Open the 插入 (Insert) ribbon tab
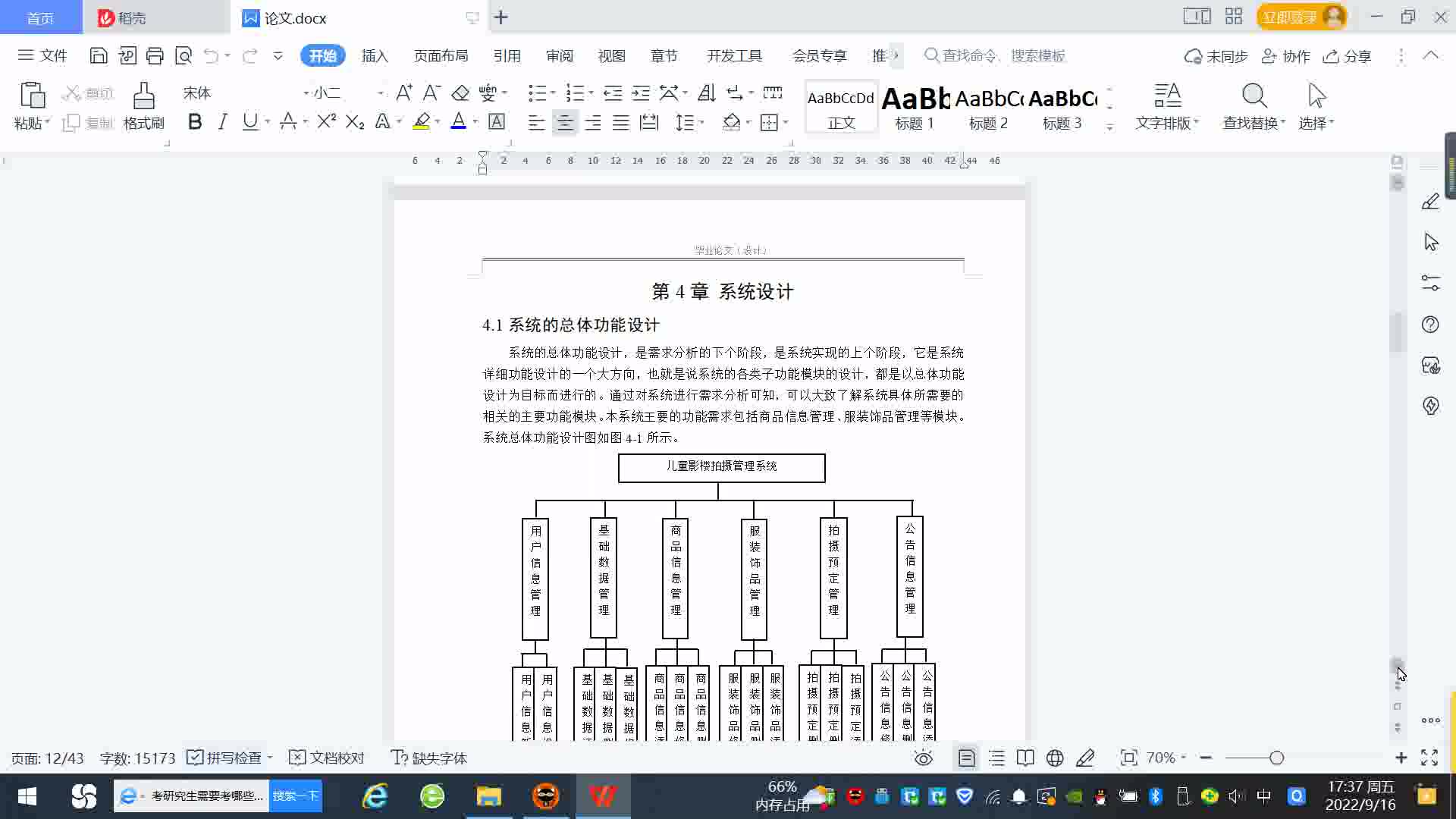 [375, 55]
